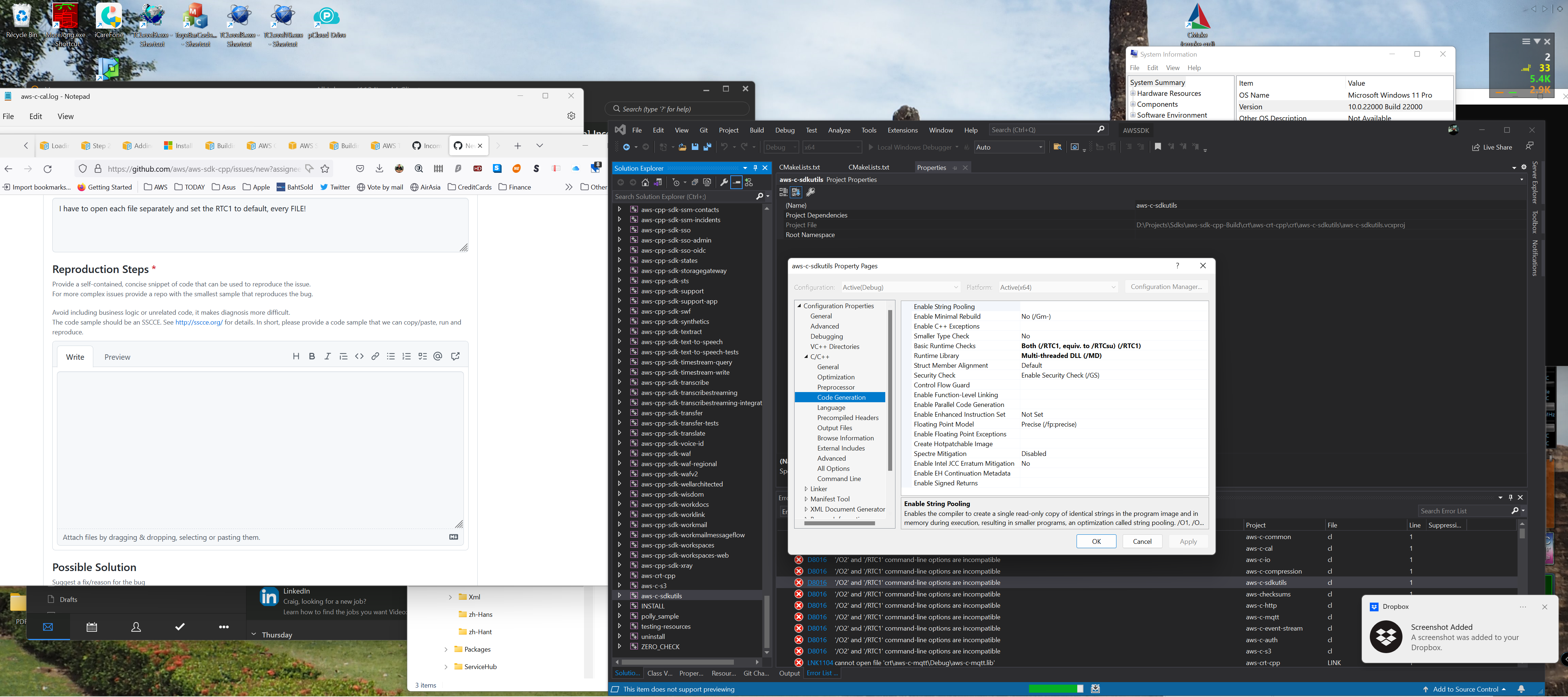The width and height of the screenshot is (1568, 697).
Task: Click the Navigate Backward arrow icon
Action: (x=626, y=147)
